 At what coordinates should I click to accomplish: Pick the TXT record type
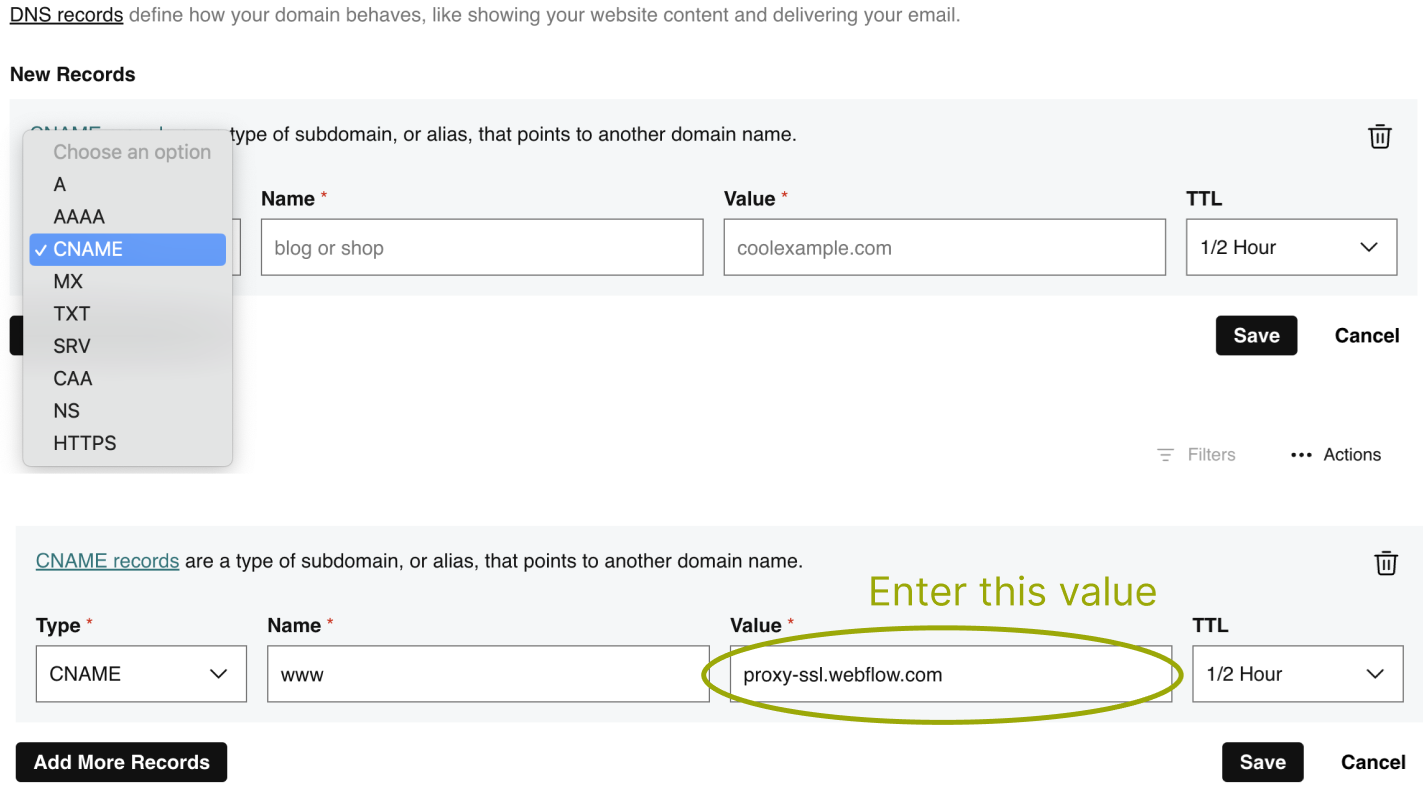(72, 314)
